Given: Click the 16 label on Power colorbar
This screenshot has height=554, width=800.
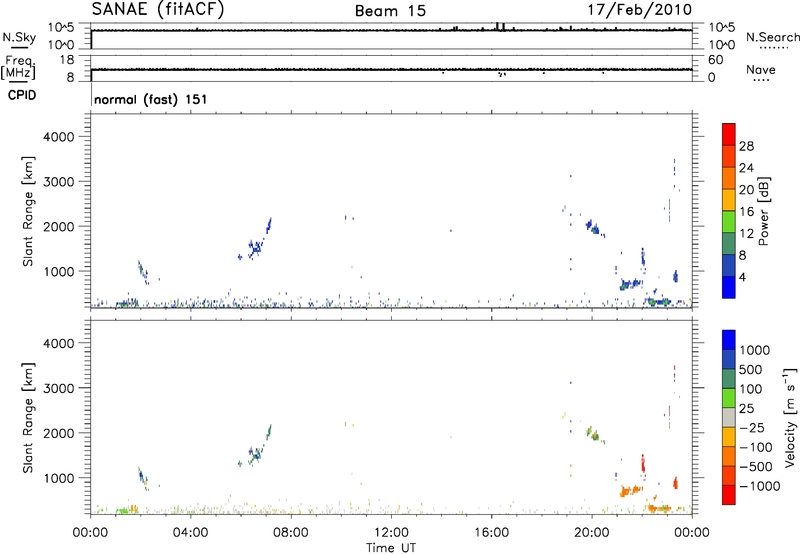Looking at the screenshot, I should tap(746, 212).
